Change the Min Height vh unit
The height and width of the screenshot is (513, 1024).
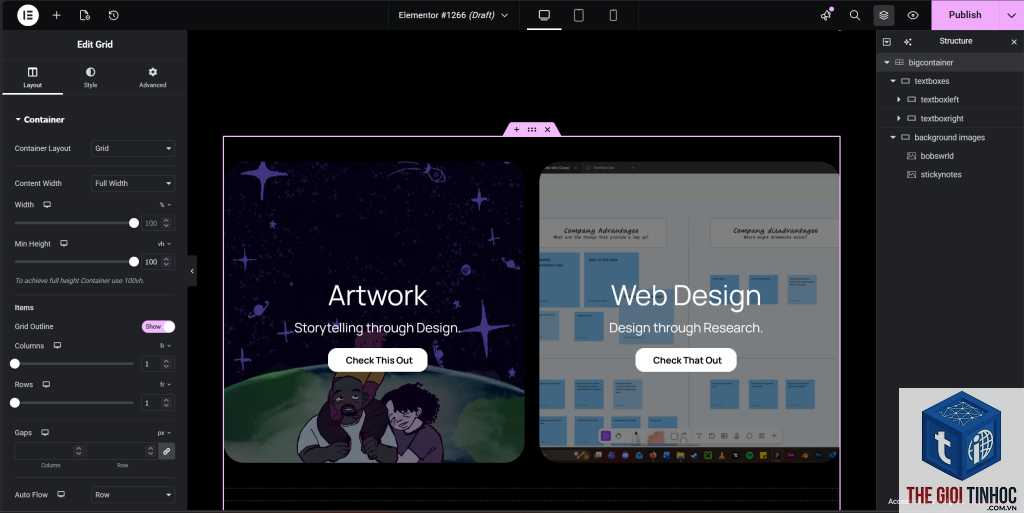click(x=164, y=243)
